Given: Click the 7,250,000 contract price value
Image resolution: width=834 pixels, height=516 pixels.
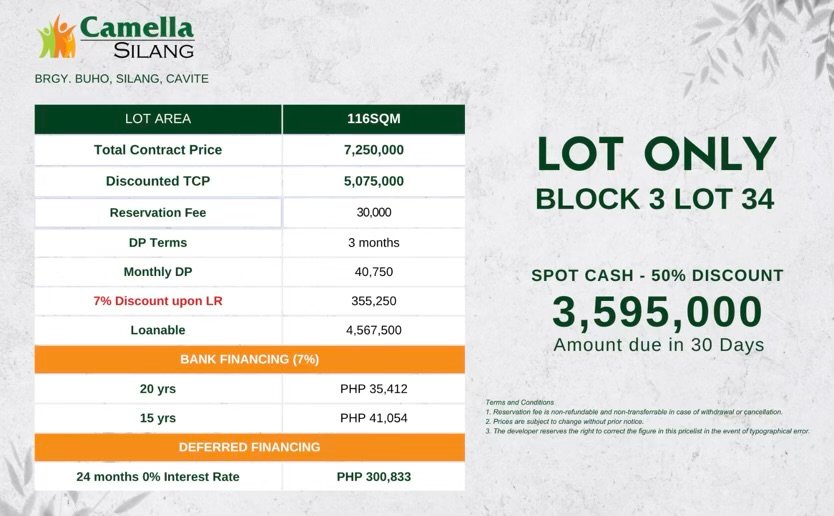Looking at the screenshot, I should pyautogui.click(x=374, y=150).
